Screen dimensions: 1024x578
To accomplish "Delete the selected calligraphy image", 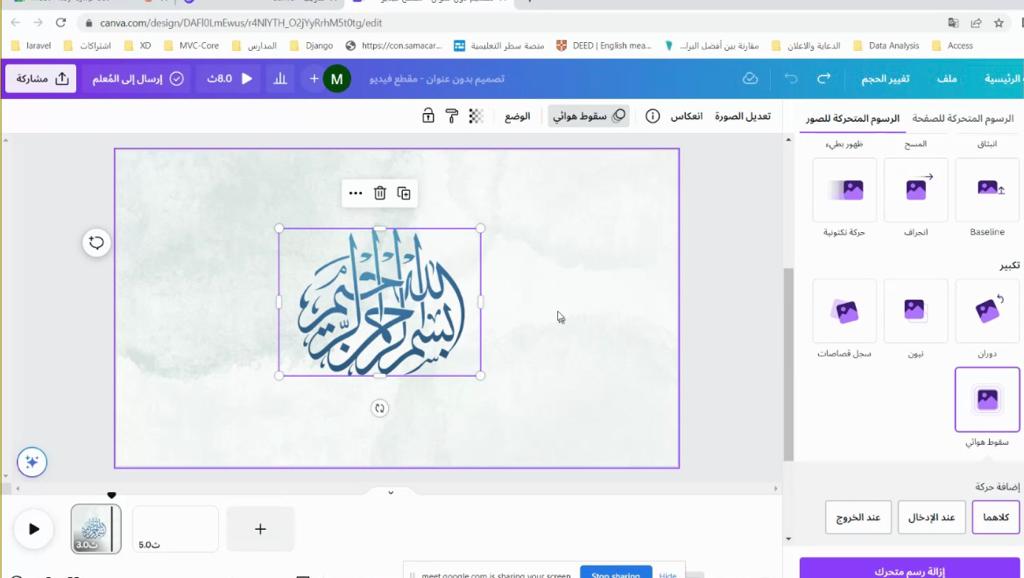I will point(379,193).
